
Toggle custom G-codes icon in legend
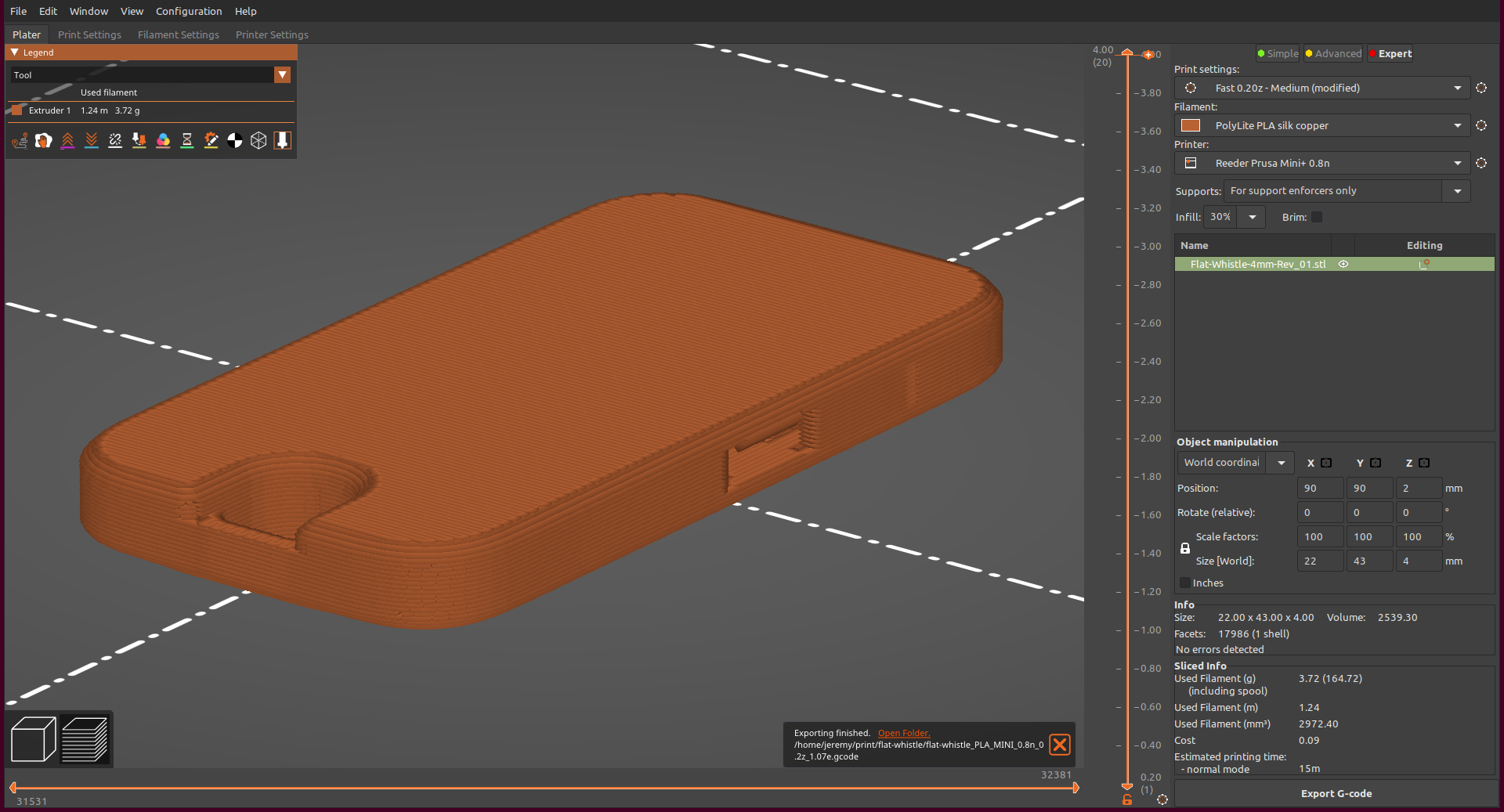pyautogui.click(x=211, y=141)
